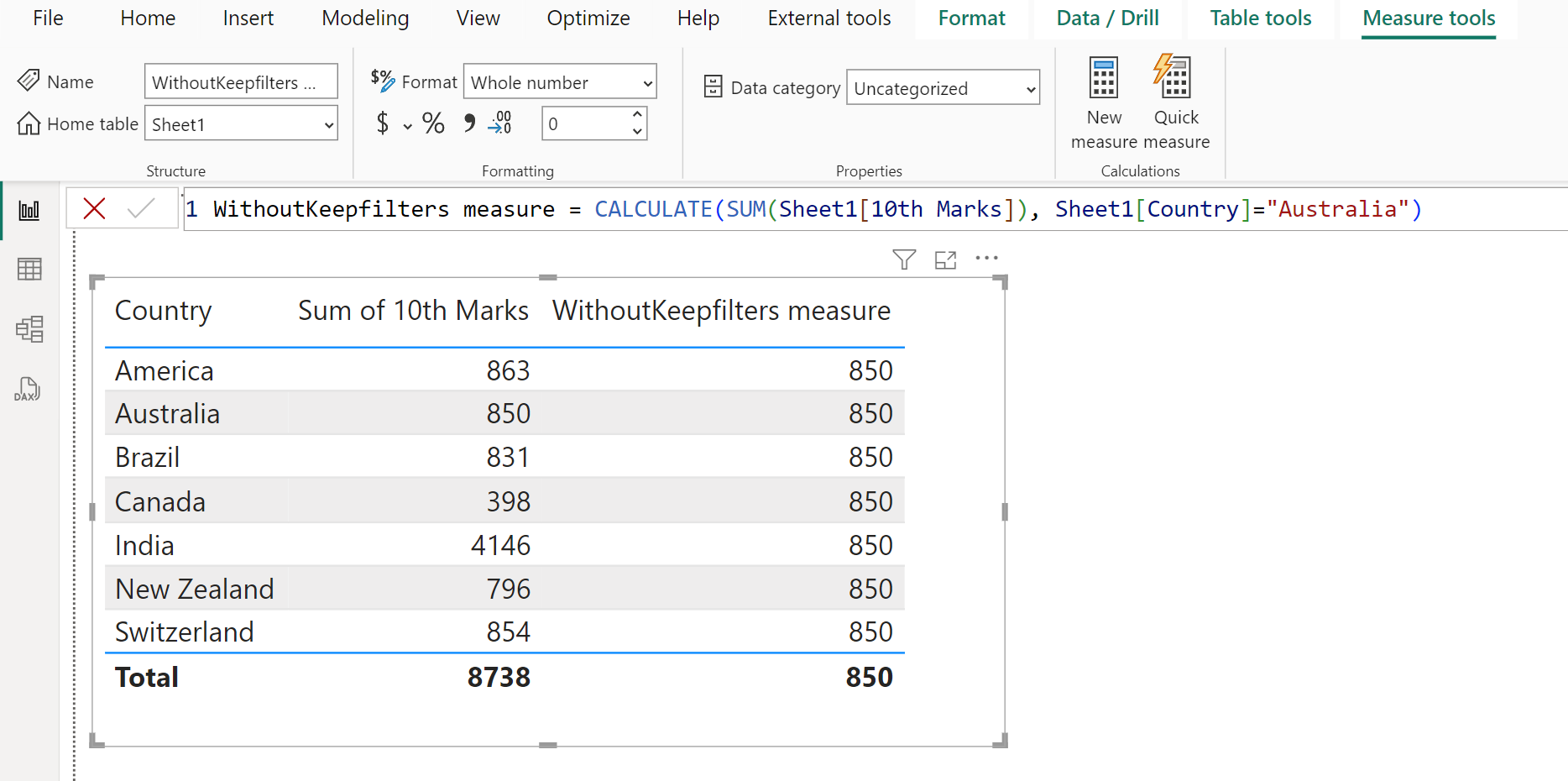The width and height of the screenshot is (1568, 781).
Task: Open Model view in the sidebar
Action: (29, 329)
